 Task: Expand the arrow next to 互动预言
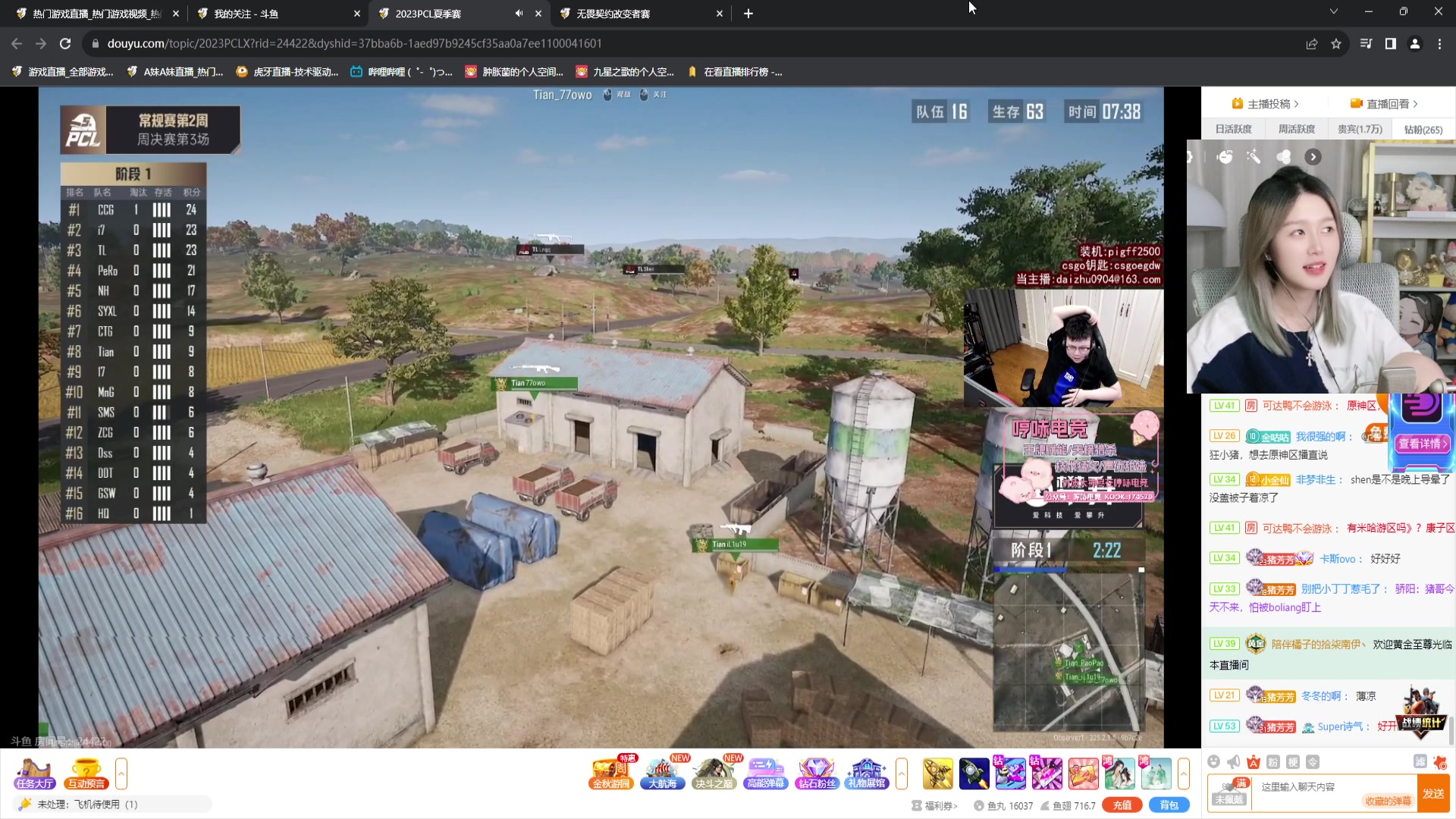[121, 773]
